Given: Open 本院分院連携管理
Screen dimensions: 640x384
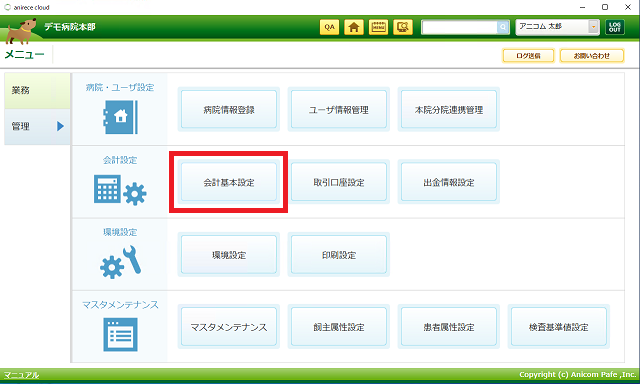Looking at the screenshot, I should [449, 109].
